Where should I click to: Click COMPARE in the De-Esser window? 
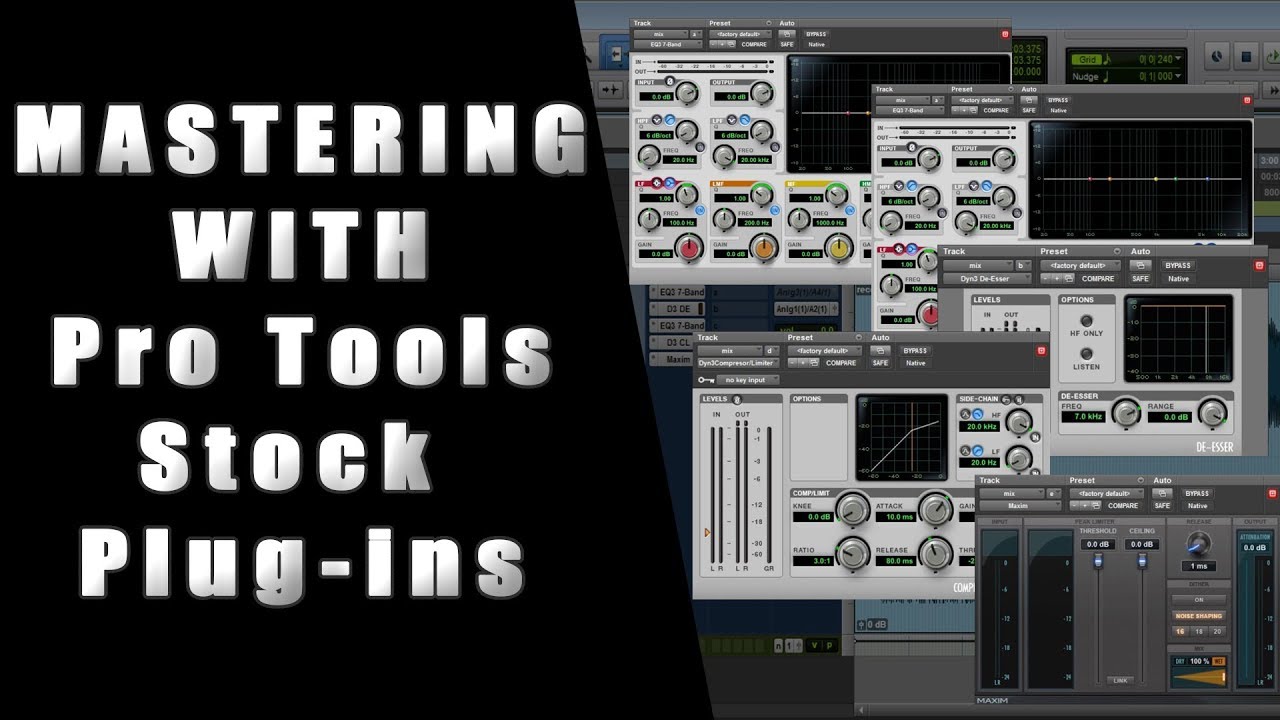[x=1097, y=278]
